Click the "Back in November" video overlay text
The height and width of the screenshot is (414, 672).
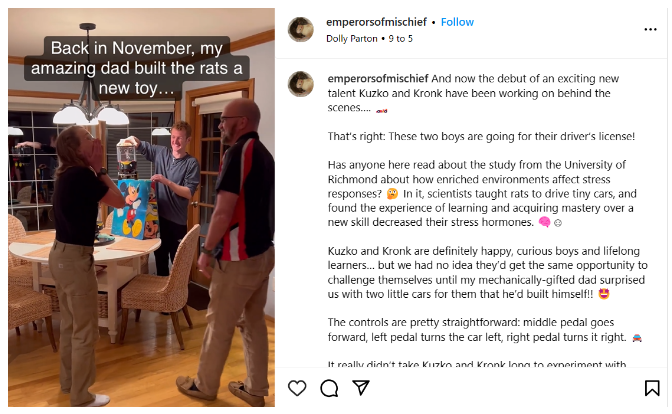click(x=140, y=67)
